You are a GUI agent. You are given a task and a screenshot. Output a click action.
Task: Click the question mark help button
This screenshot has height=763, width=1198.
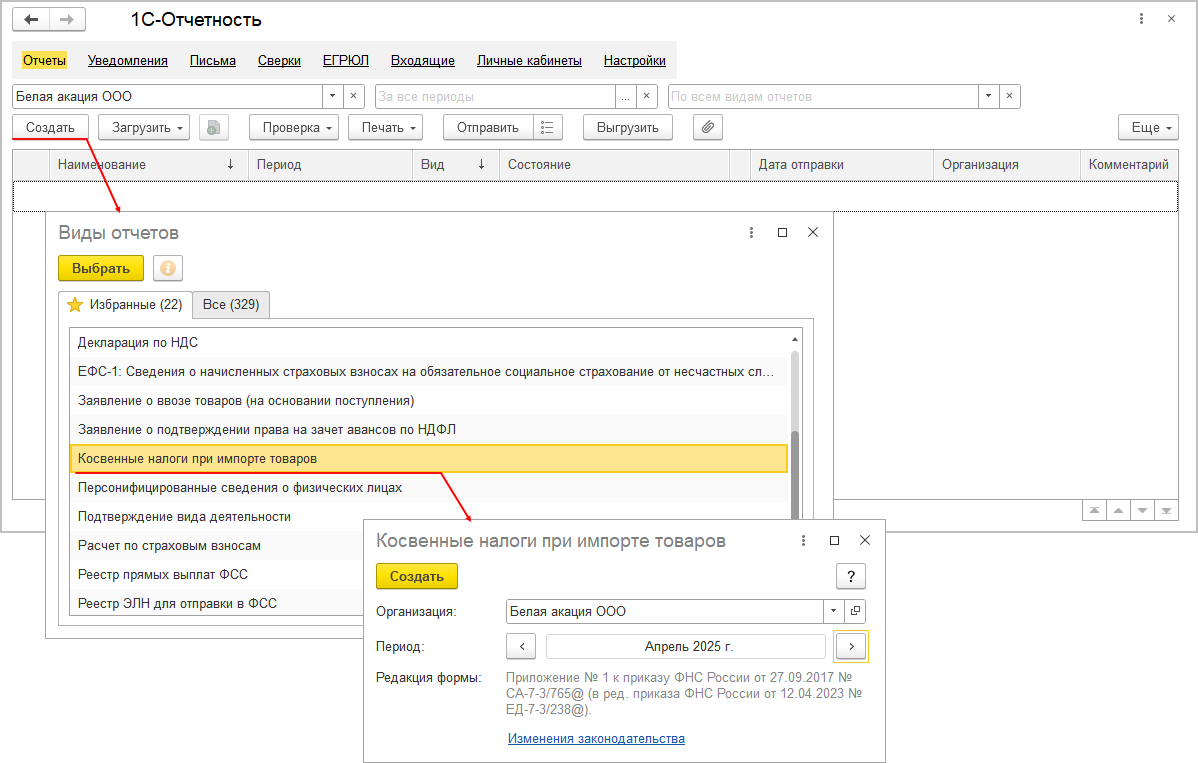(x=851, y=577)
